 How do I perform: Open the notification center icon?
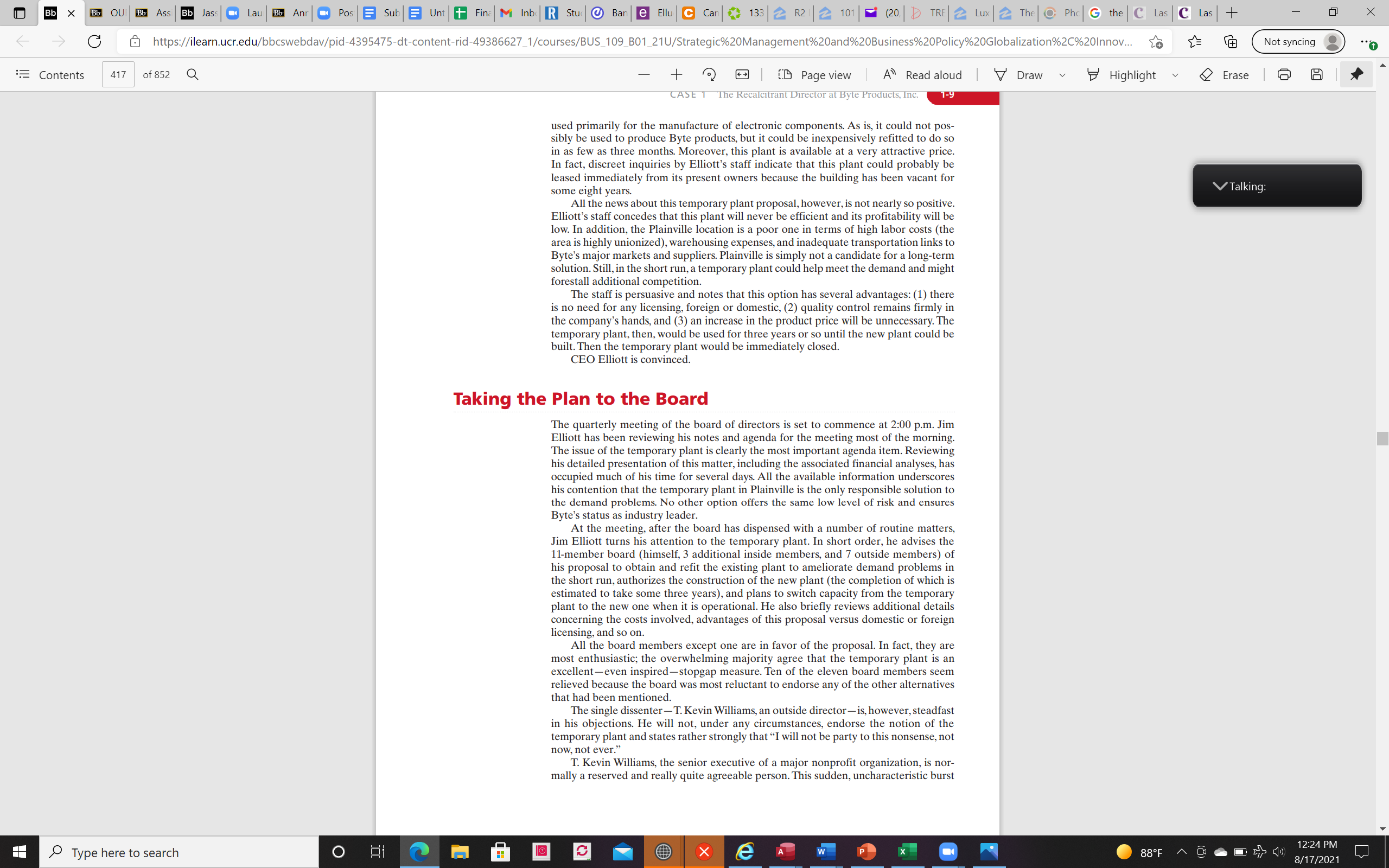tap(1361, 852)
